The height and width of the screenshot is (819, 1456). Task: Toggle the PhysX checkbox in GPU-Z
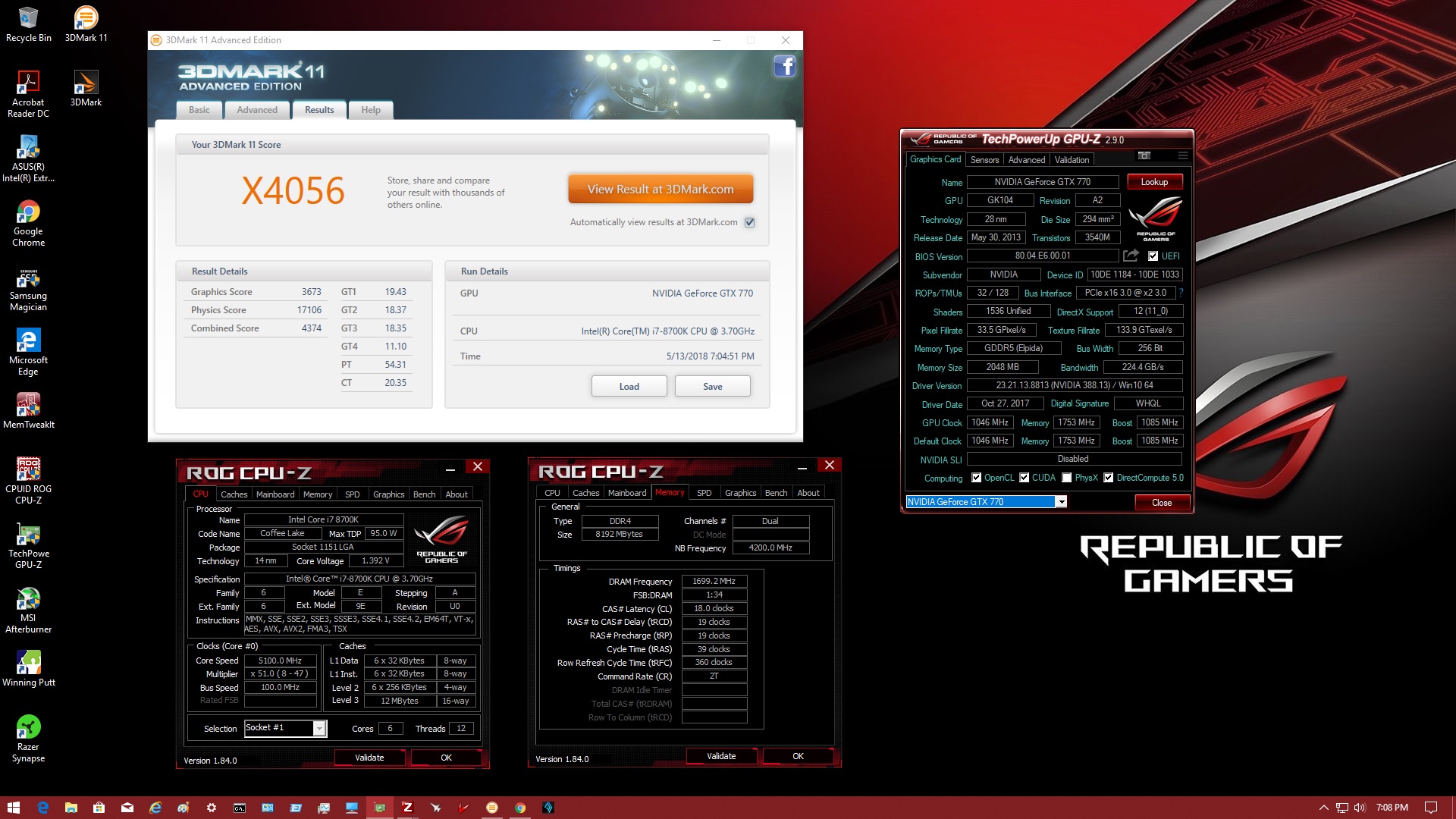1067,478
